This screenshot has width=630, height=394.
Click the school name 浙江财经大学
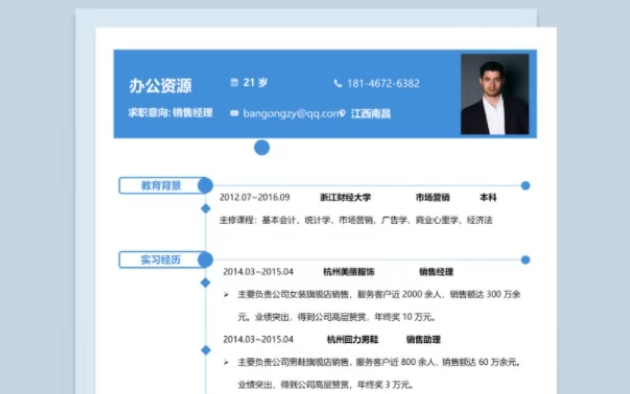point(345,197)
